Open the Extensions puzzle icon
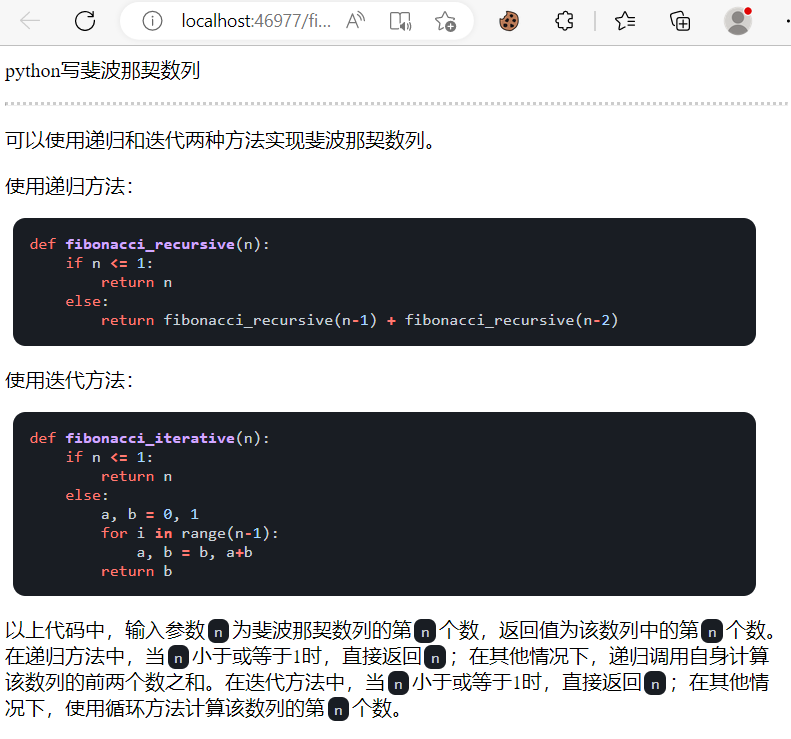The width and height of the screenshot is (791, 739). tap(564, 21)
